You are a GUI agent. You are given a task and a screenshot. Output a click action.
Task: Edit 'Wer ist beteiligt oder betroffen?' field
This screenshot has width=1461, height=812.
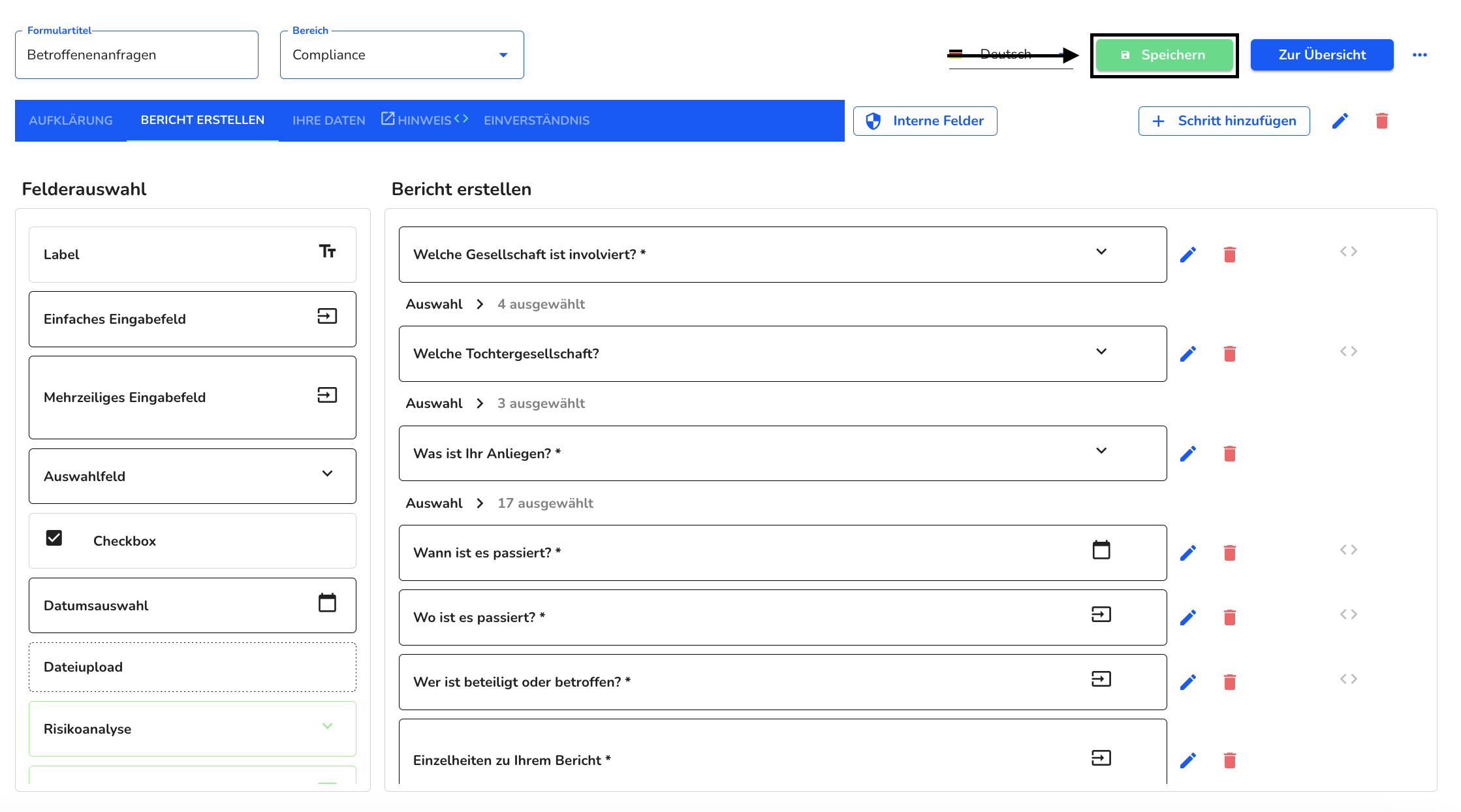(1188, 682)
